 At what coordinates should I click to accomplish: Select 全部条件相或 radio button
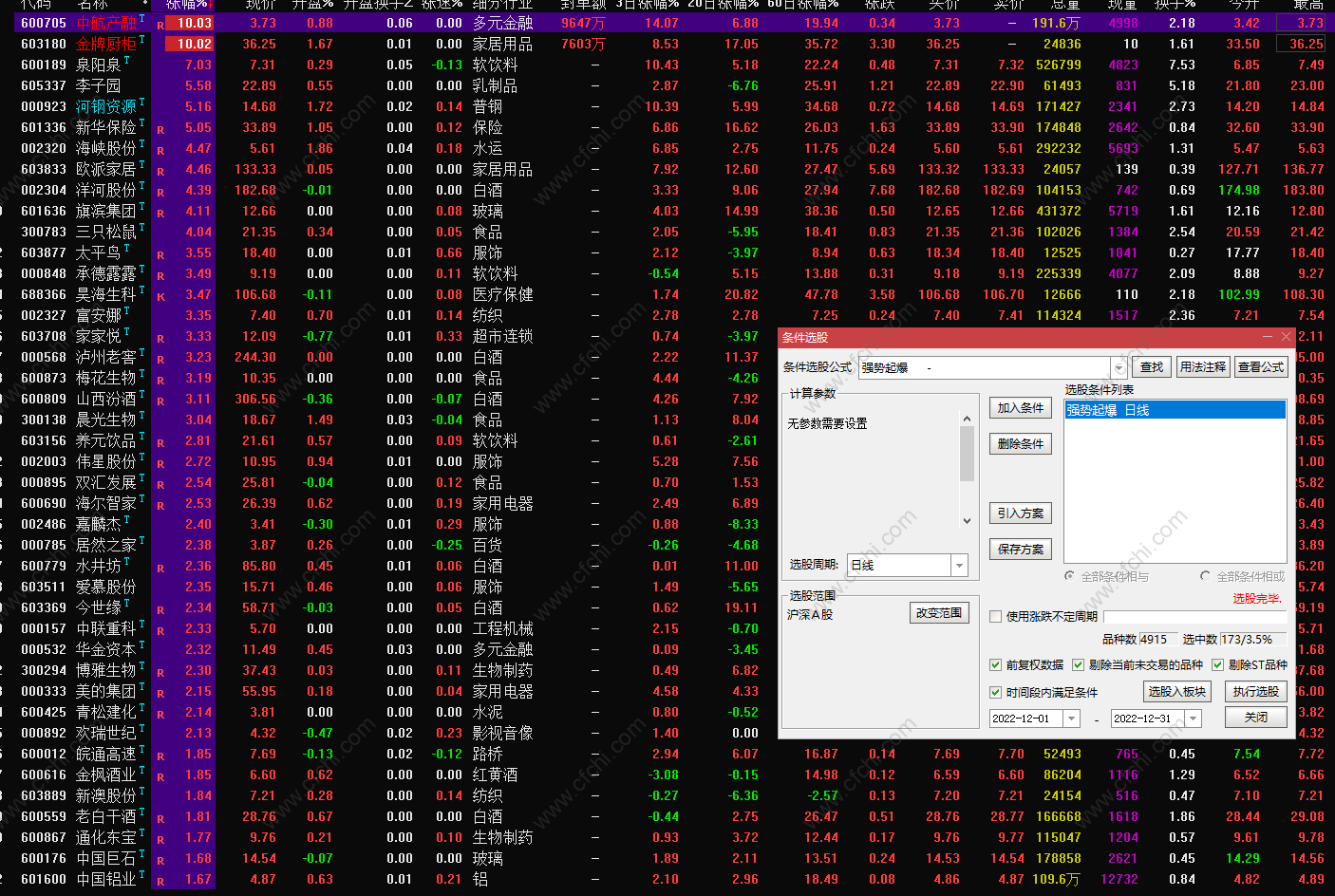point(1205,576)
